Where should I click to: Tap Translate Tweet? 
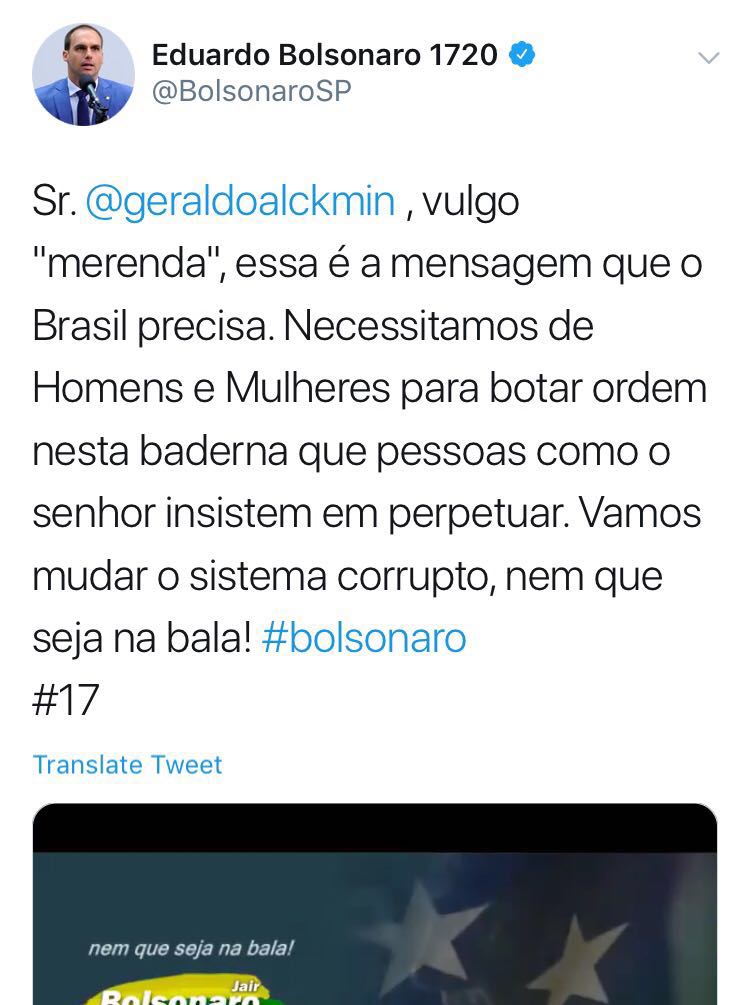(x=127, y=765)
